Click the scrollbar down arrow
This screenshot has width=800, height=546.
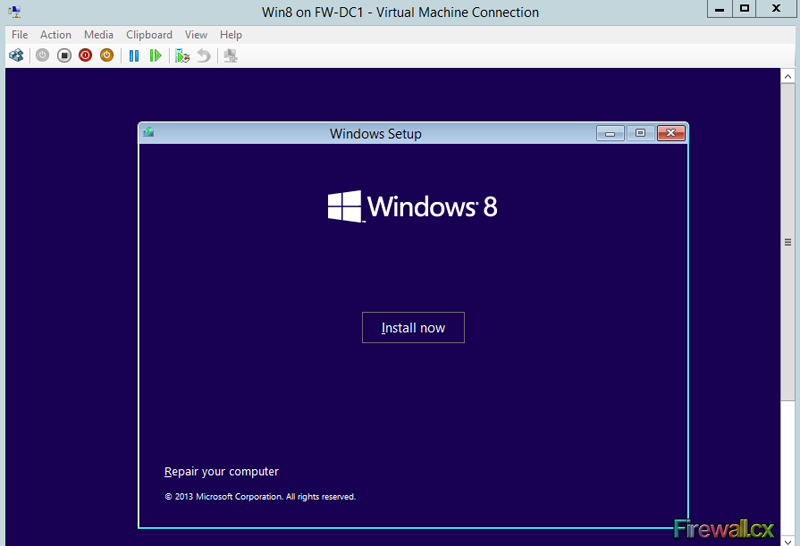click(x=788, y=541)
